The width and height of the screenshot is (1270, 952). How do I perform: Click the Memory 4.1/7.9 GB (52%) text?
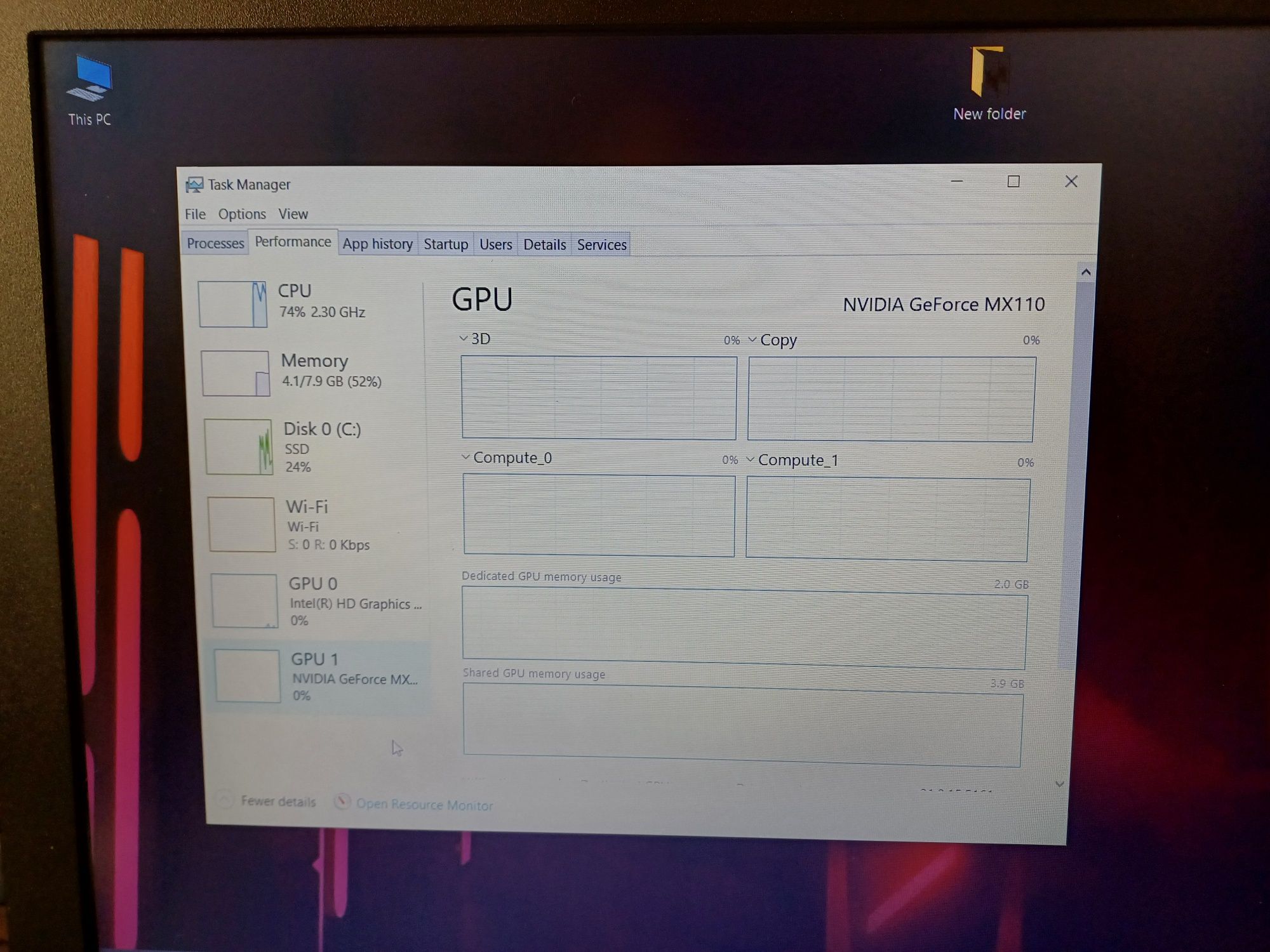pyautogui.click(x=331, y=381)
